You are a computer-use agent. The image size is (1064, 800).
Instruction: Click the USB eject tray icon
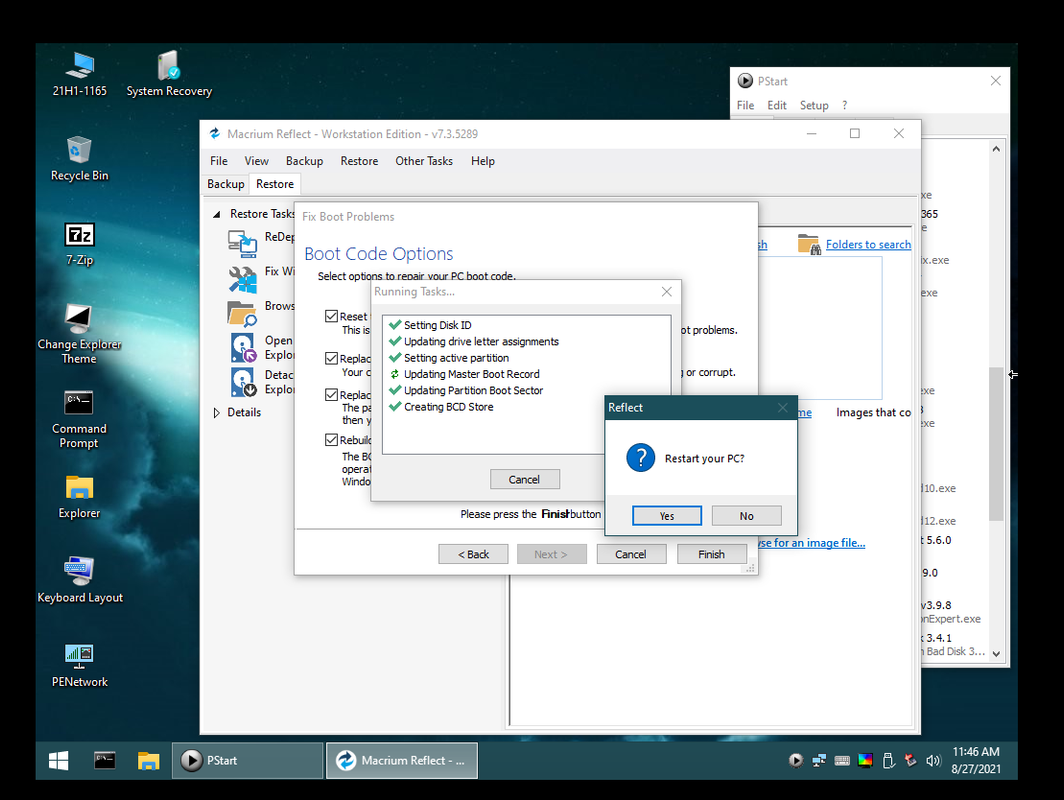888,761
